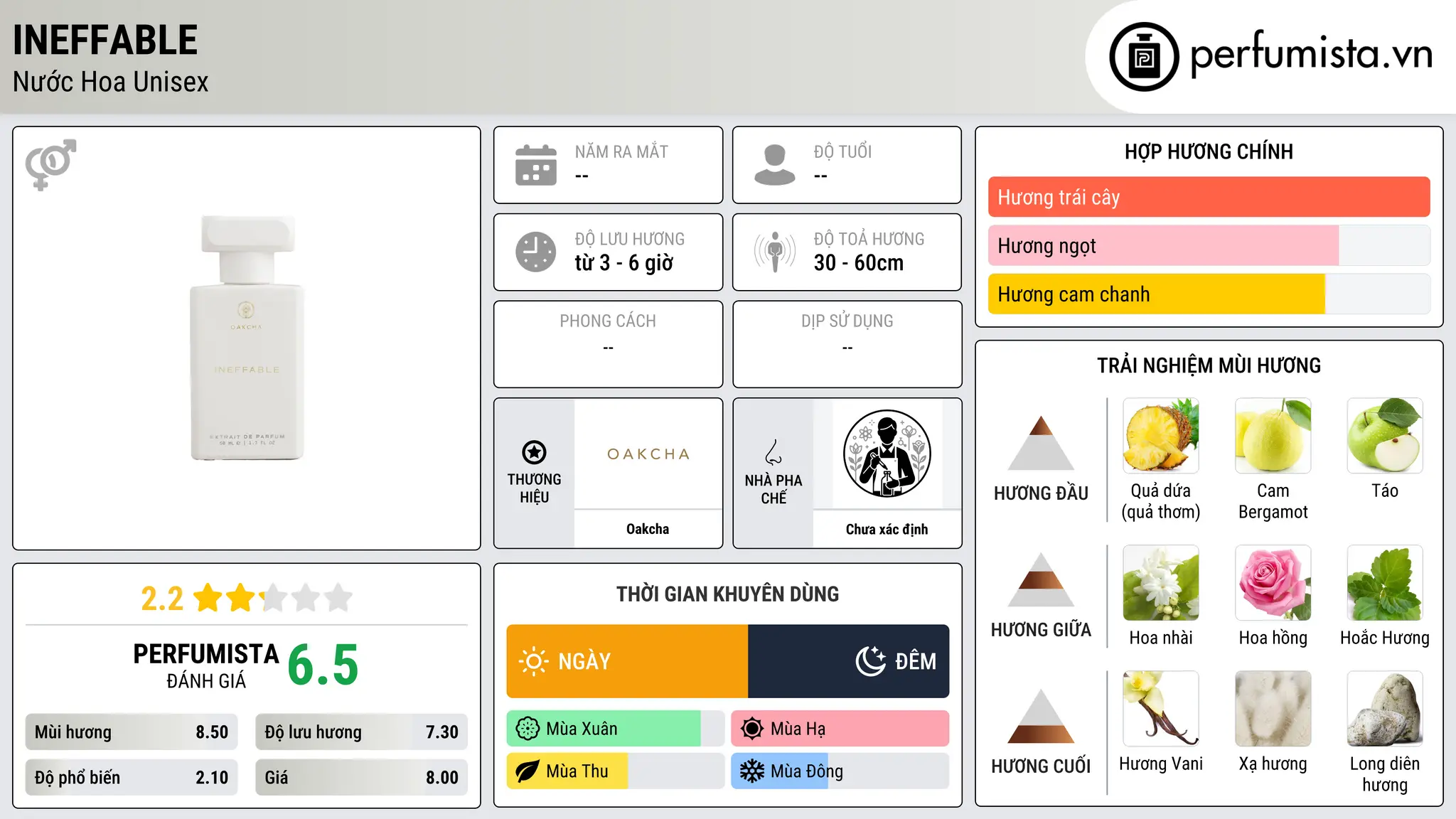Image resolution: width=1456 pixels, height=819 pixels.
Task: Click the THỜI GIAN KHUYÊN DÙNG heading
Action: coord(727,594)
